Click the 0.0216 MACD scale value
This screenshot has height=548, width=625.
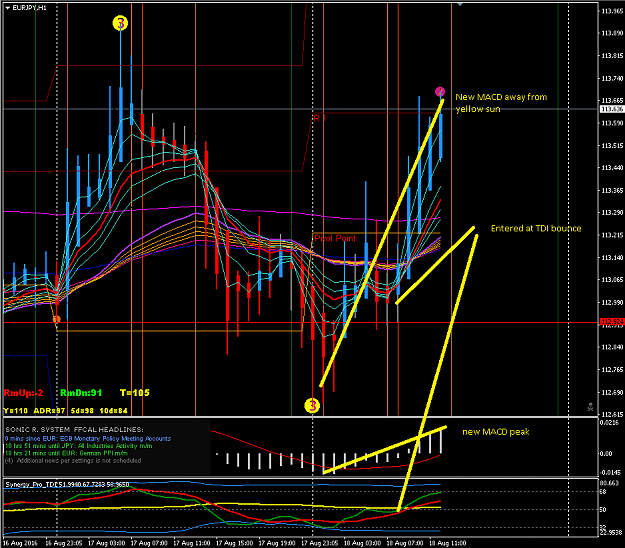coord(609,422)
